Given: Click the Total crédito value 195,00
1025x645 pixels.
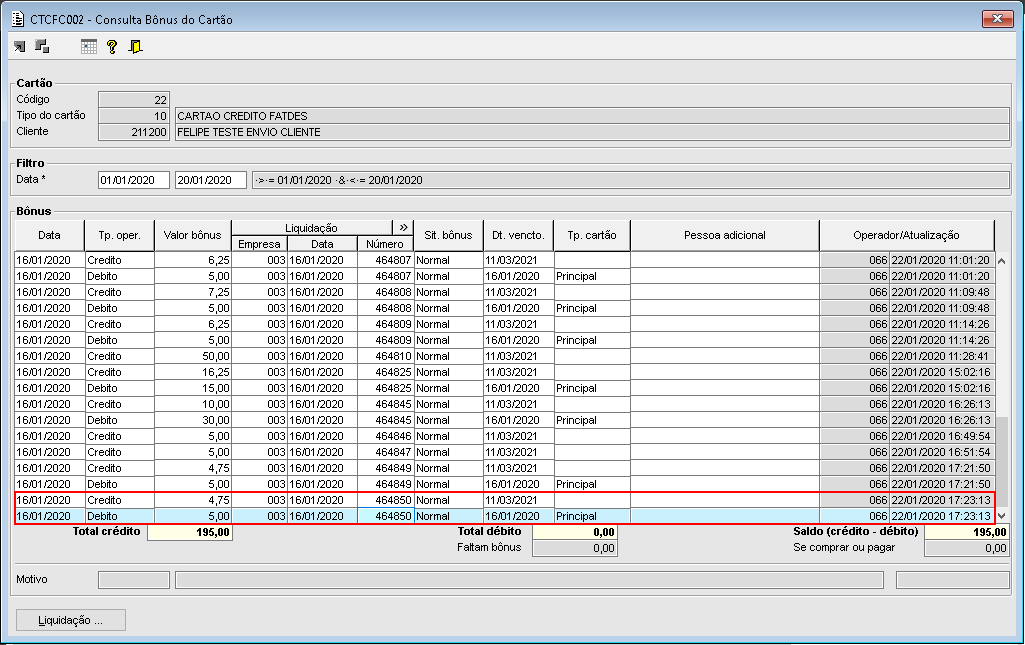Looking at the screenshot, I should coord(190,533).
